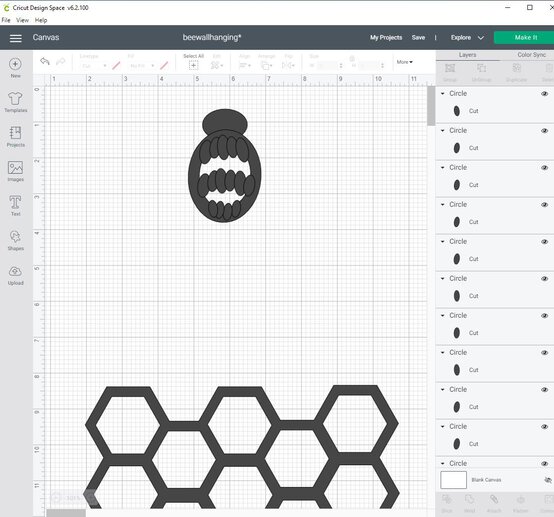Open the Projects sidebar icon
554x517 pixels.
(x=15, y=133)
